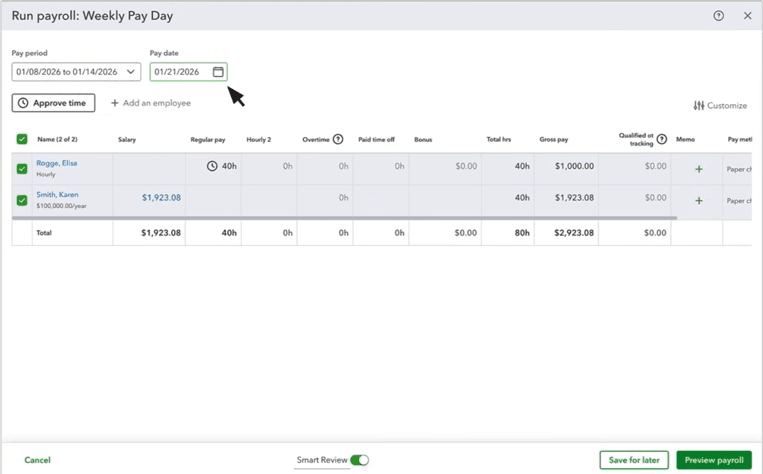Image resolution: width=763 pixels, height=474 pixels.
Task: Click Save for later
Action: coord(634,460)
